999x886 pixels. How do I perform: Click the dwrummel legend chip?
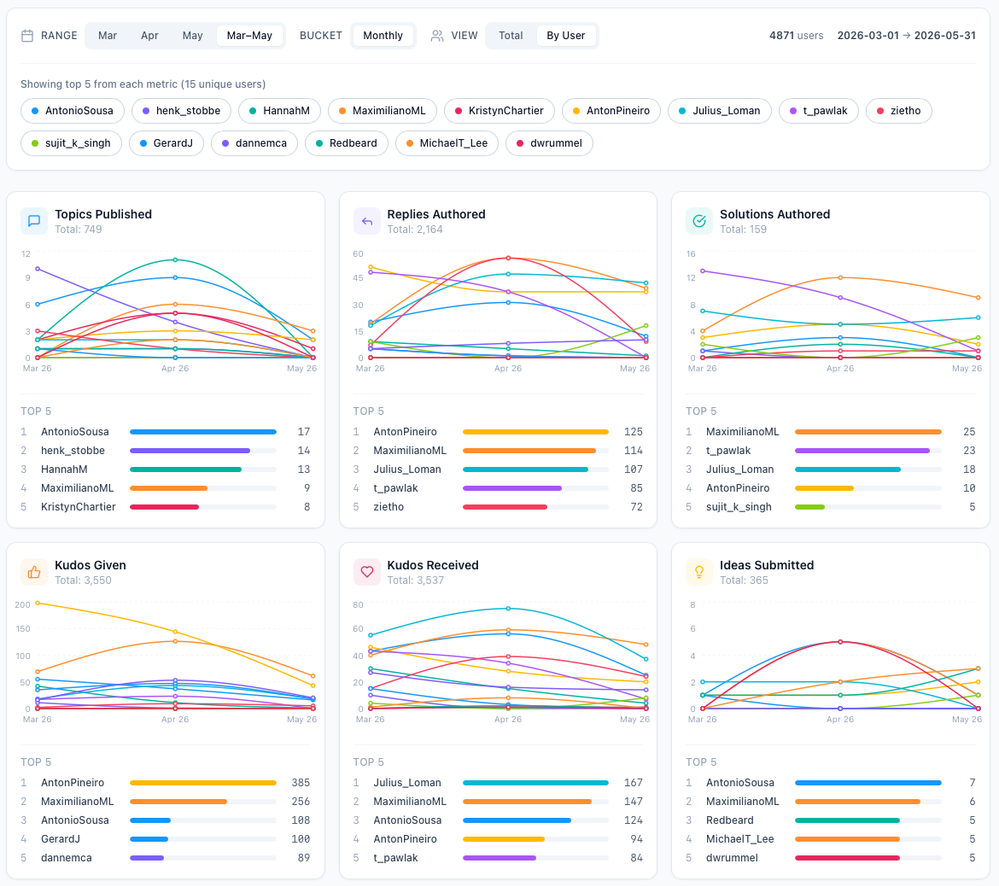tap(549, 143)
